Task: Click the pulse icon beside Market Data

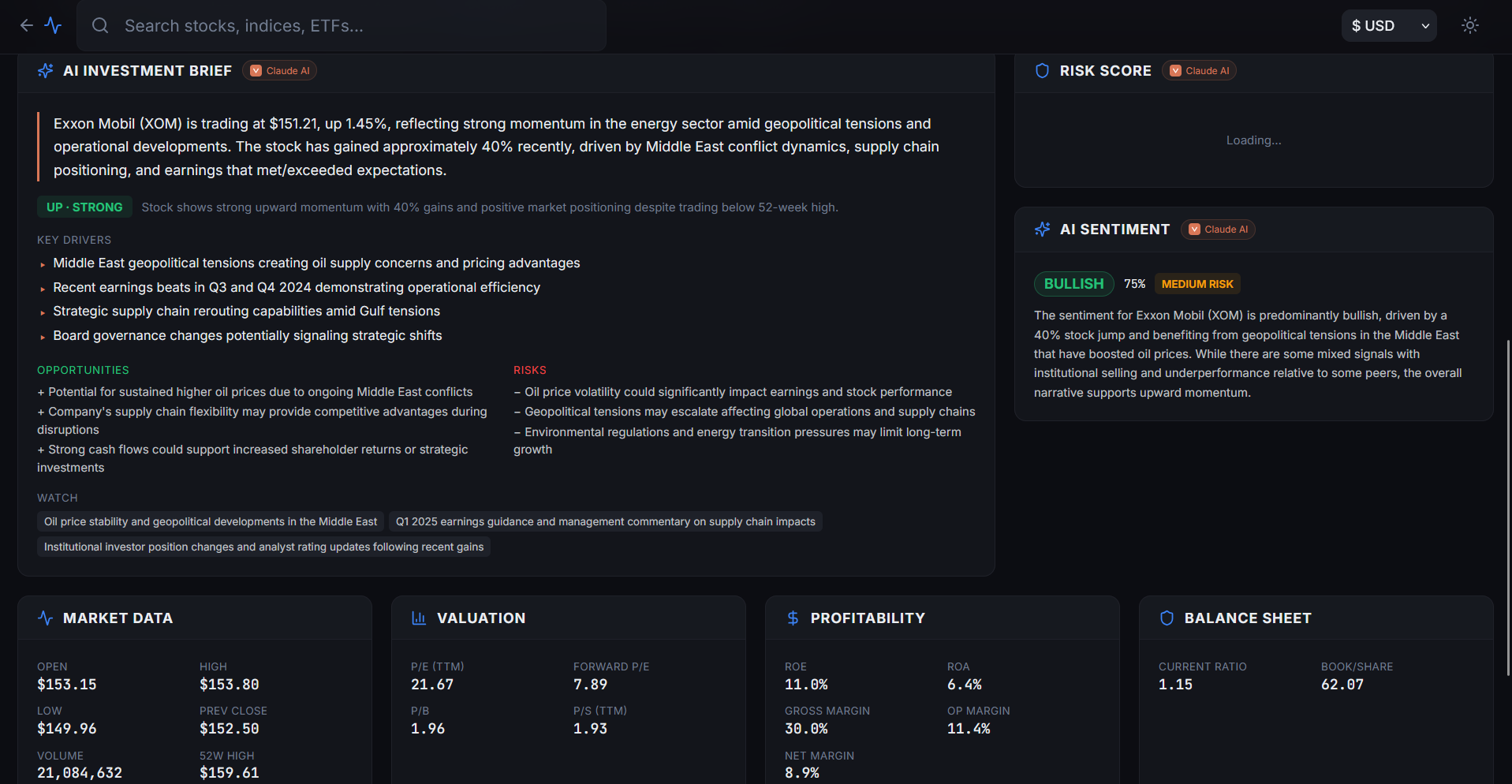Action: pyautogui.click(x=46, y=618)
